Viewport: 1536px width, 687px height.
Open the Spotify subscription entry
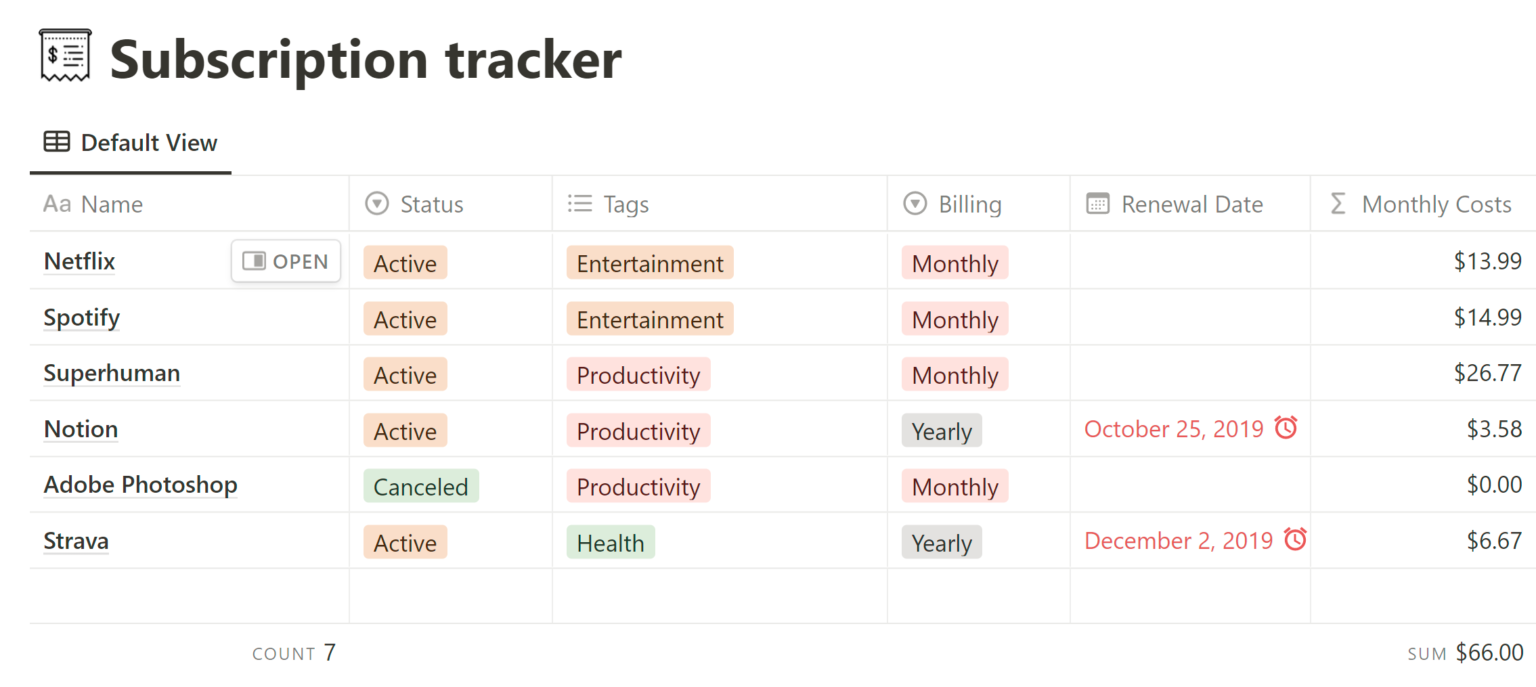click(x=81, y=317)
